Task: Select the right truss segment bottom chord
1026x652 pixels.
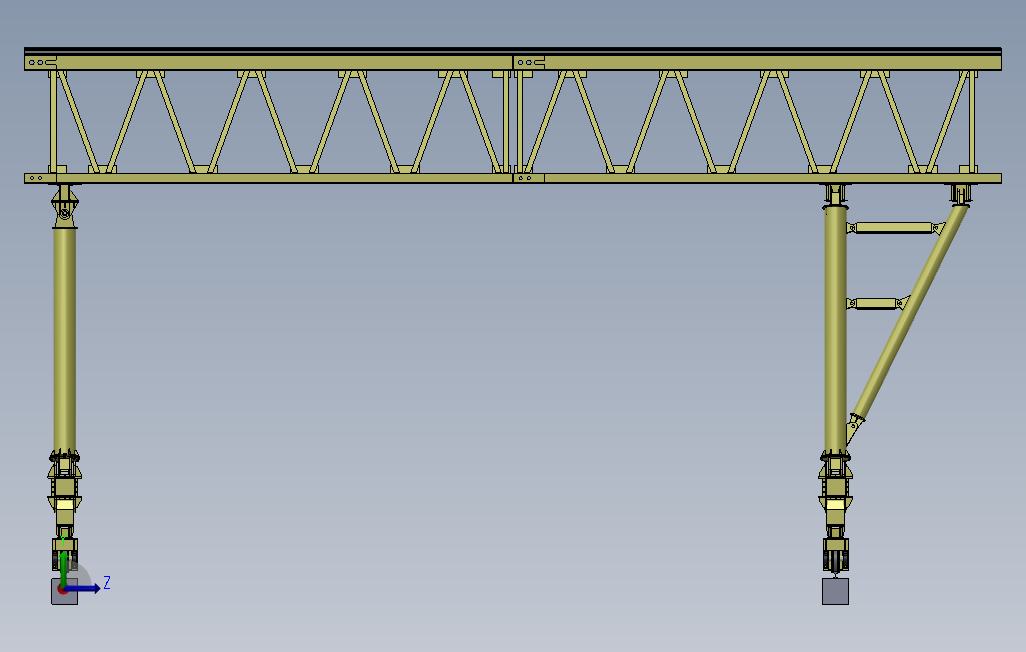Action: (x=758, y=178)
